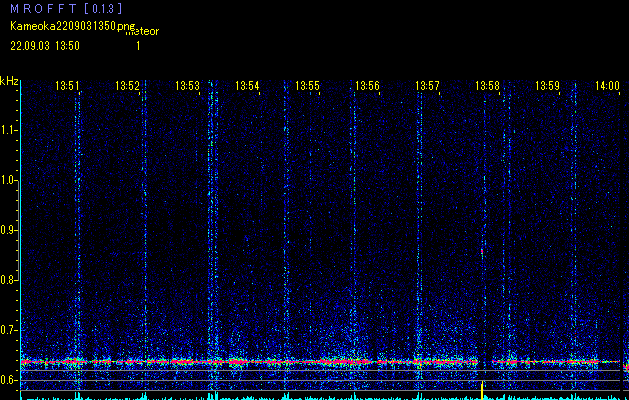
Task: Click the yellow meteor marker on the baseline
Action: point(482,389)
